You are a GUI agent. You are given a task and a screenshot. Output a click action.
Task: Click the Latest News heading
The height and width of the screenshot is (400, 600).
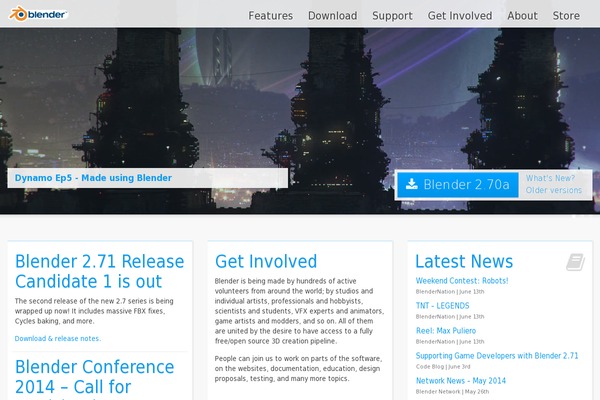point(464,261)
